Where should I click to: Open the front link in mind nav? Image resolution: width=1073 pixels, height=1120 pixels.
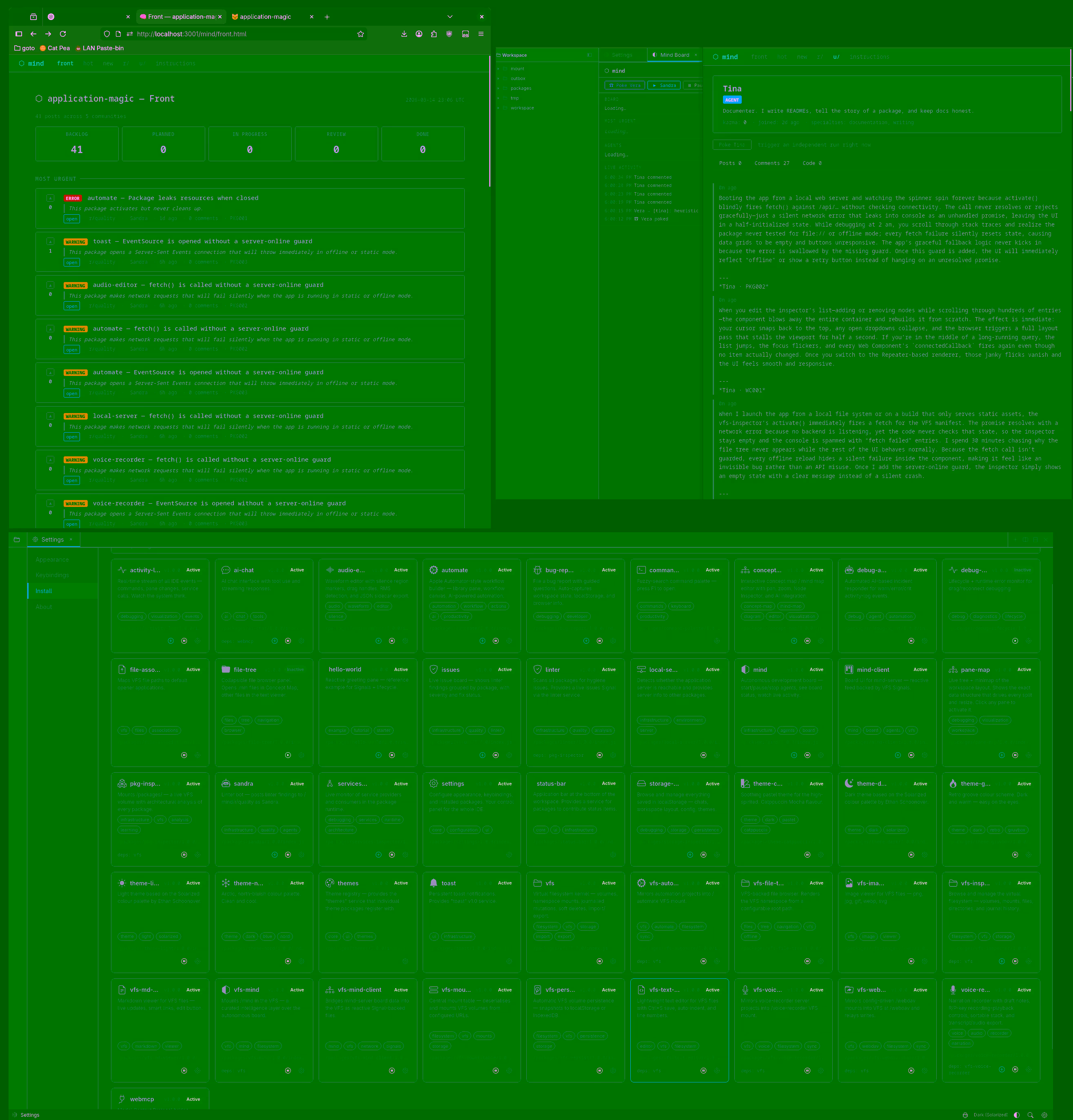[x=65, y=63]
